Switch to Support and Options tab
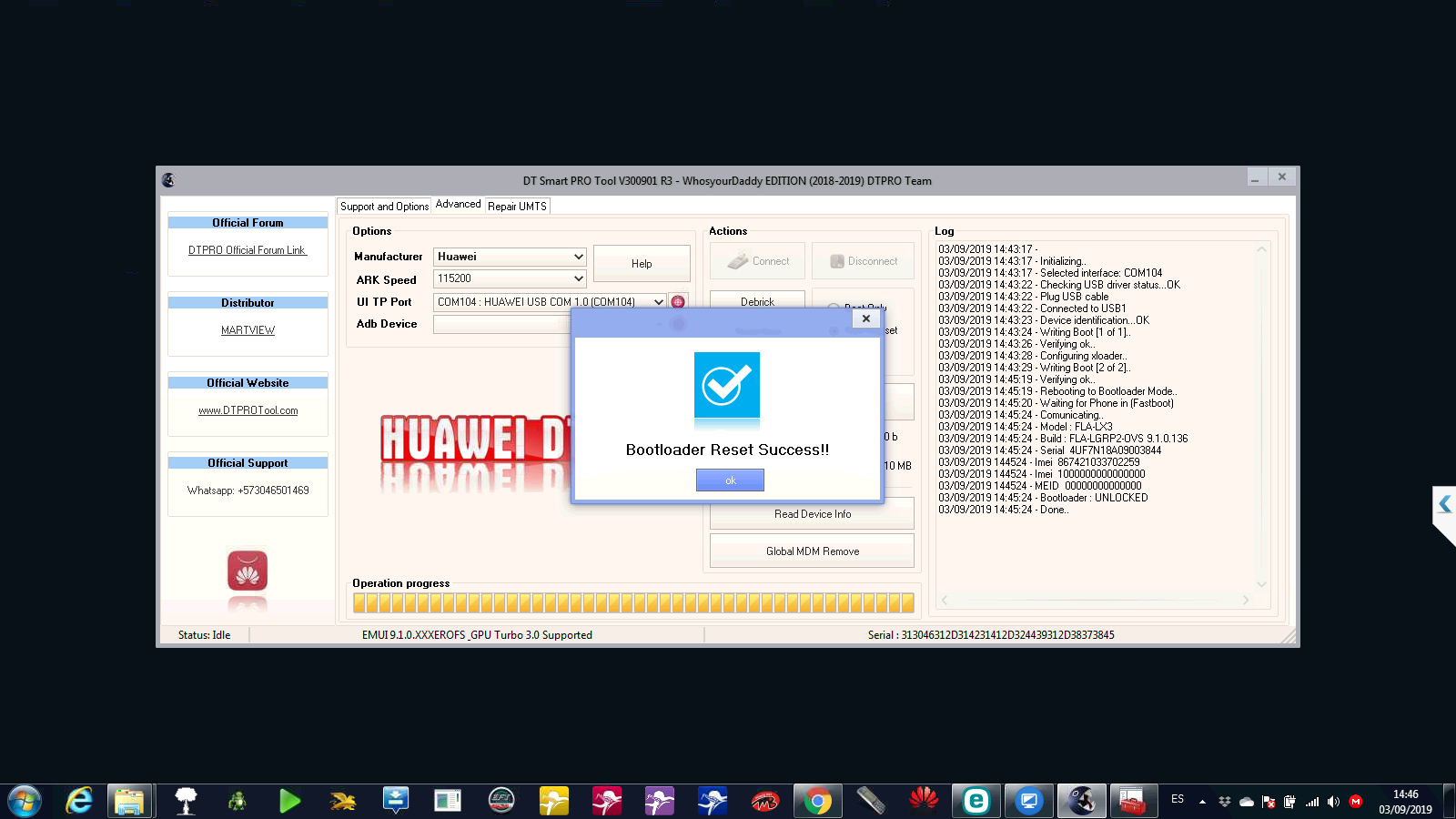This screenshot has height=819, width=1456. (x=384, y=207)
